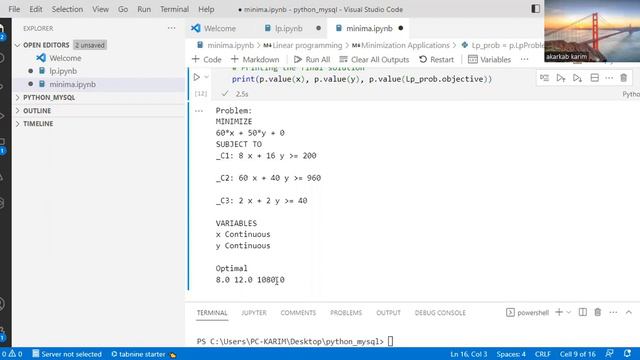Open the Edit menu
This screenshot has width=640, height=360.
[x=36, y=9]
